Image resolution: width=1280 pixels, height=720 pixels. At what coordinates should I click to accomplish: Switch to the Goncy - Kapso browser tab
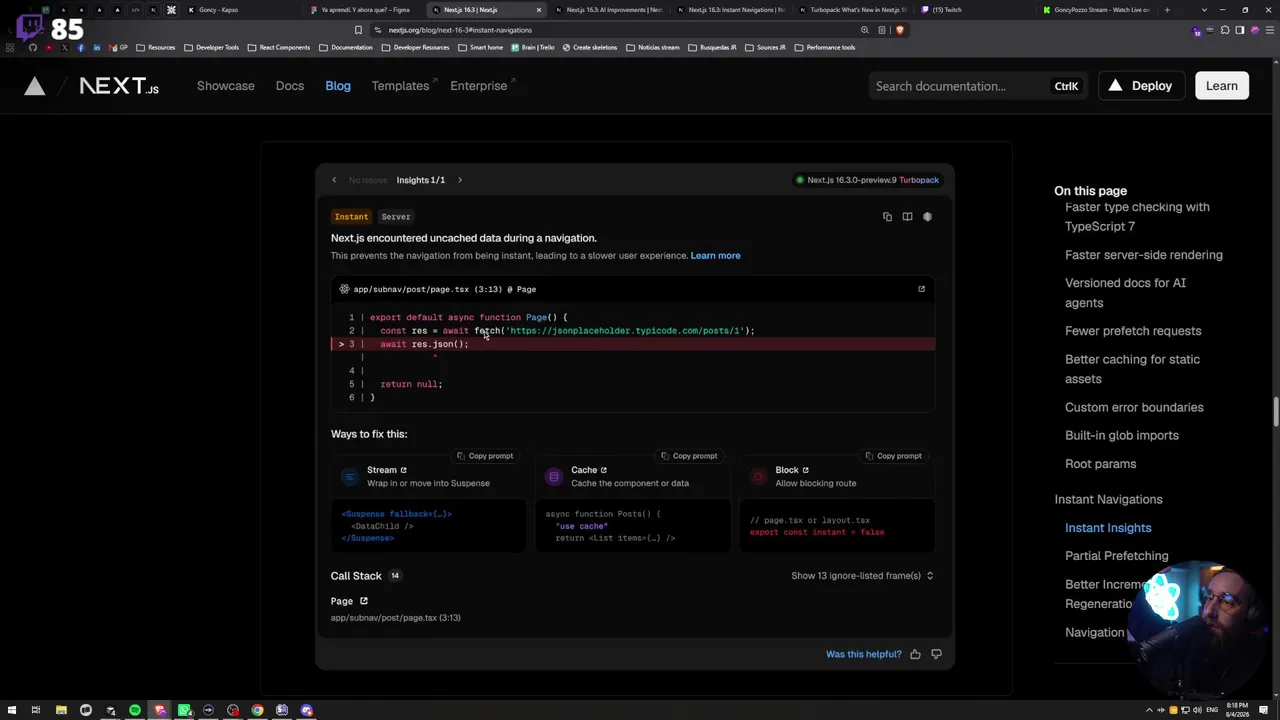point(242,10)
